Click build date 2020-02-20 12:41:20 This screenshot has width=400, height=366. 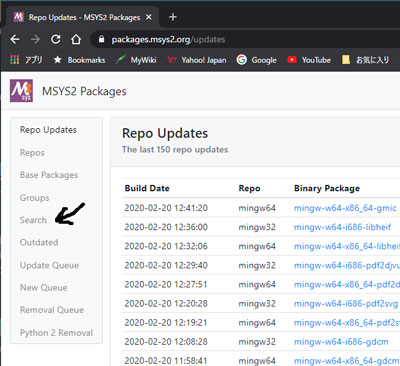[x=166, y=208]
